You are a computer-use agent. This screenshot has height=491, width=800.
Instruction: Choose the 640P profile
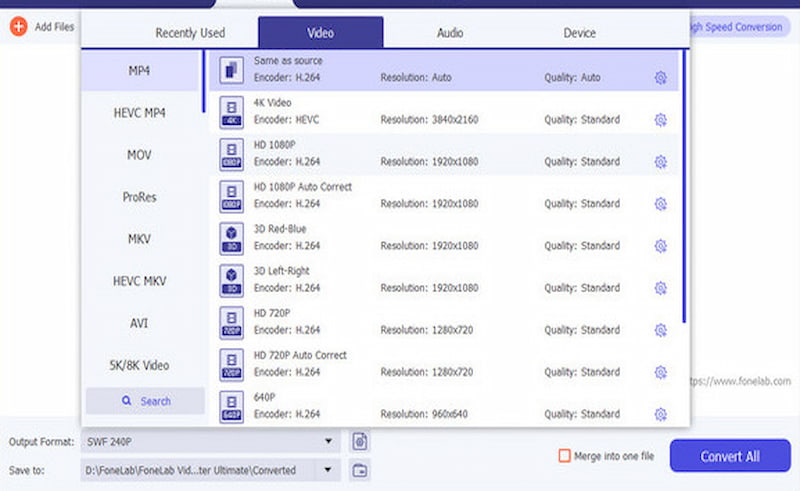coord(444,407)
